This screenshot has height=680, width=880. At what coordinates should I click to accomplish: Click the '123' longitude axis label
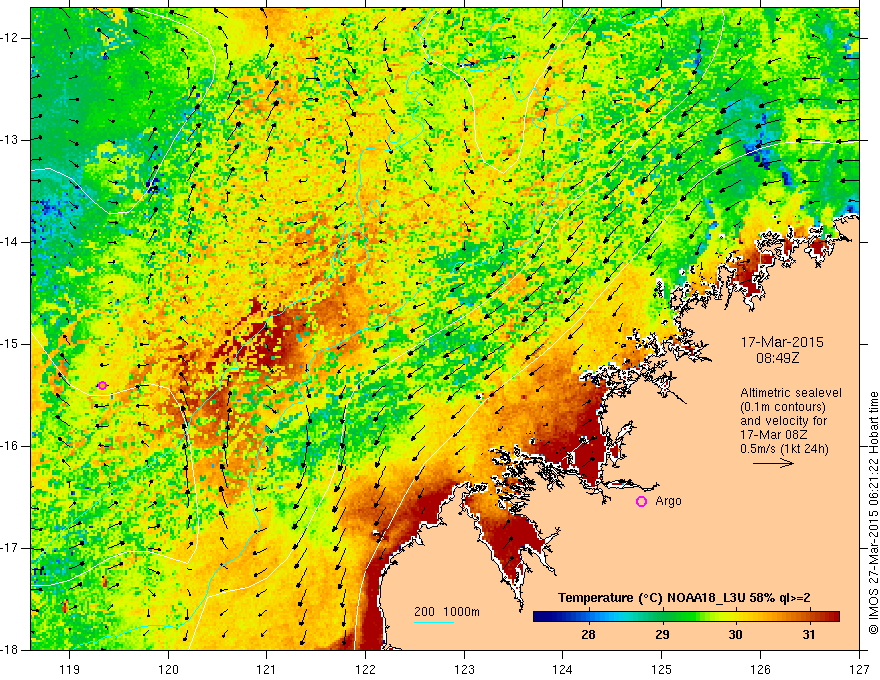[x=464, y=669]
